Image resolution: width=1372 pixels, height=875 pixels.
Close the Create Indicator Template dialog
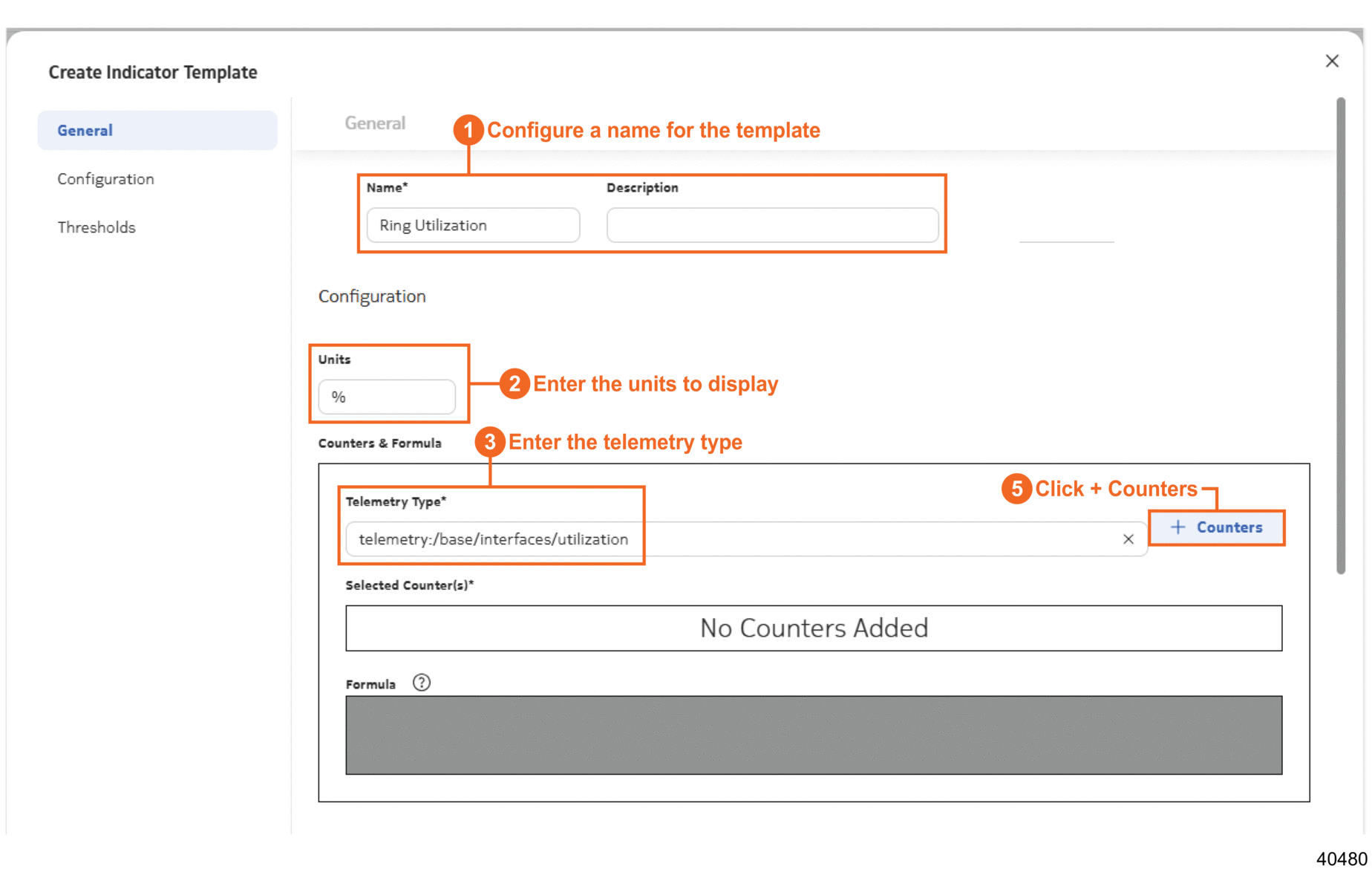[1332, 61]
